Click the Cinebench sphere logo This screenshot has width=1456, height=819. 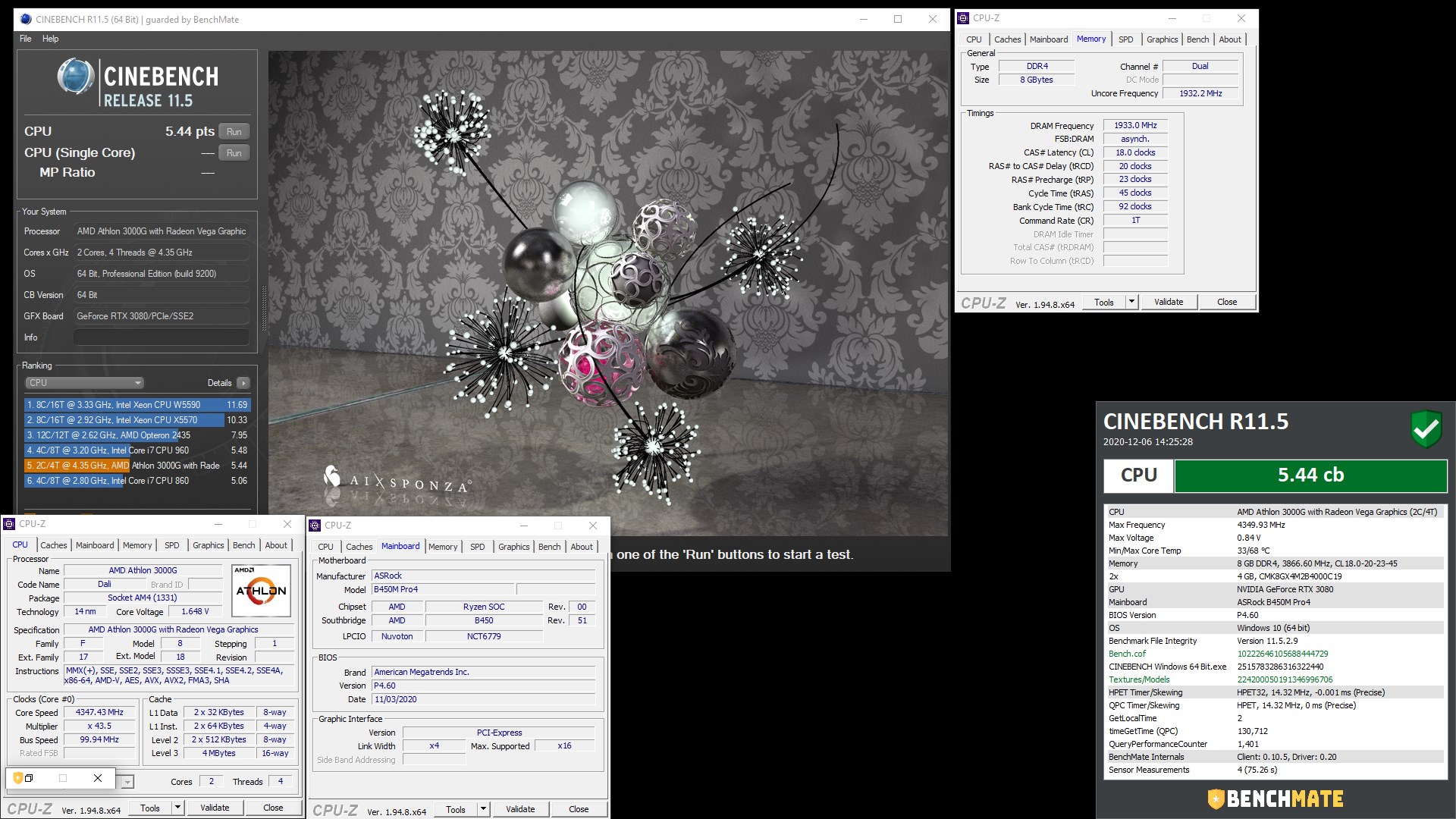click(x=76, y=77)
